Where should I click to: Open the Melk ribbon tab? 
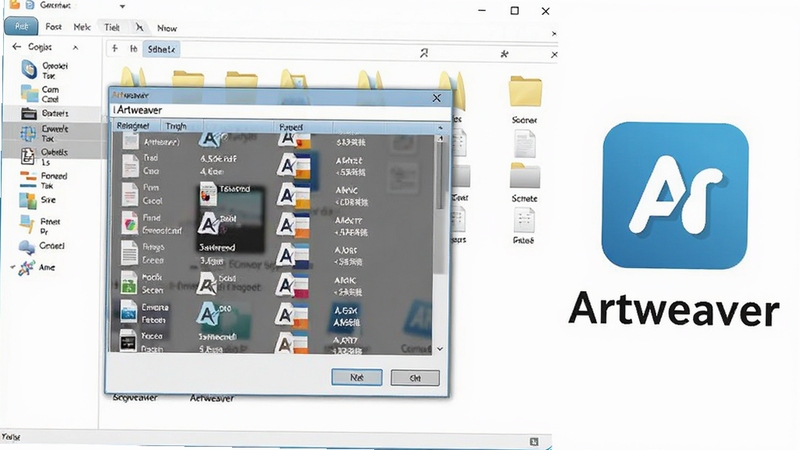pos(82,28)
